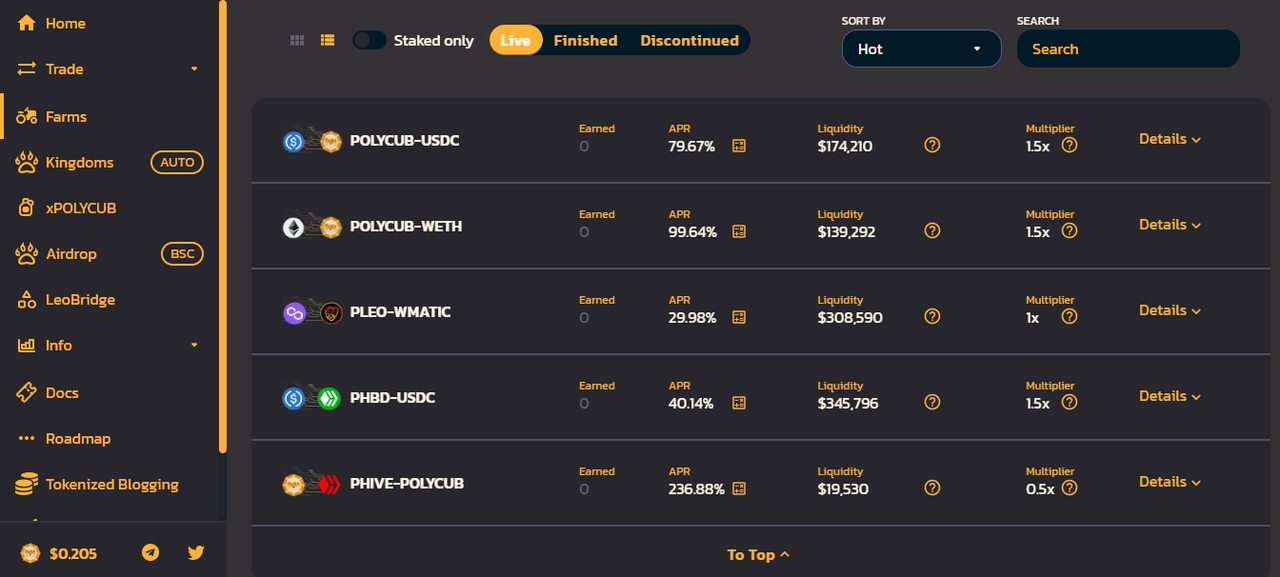Open APR calculator for PHIVE-POLYCUB
1280x577 pixels.
pyautogui.click(x=739, y=489)
